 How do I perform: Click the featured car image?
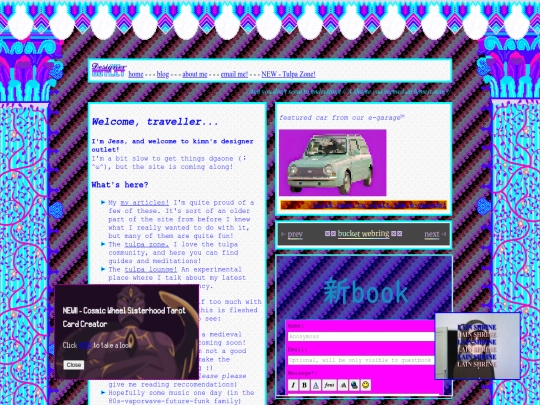point(332,163)
